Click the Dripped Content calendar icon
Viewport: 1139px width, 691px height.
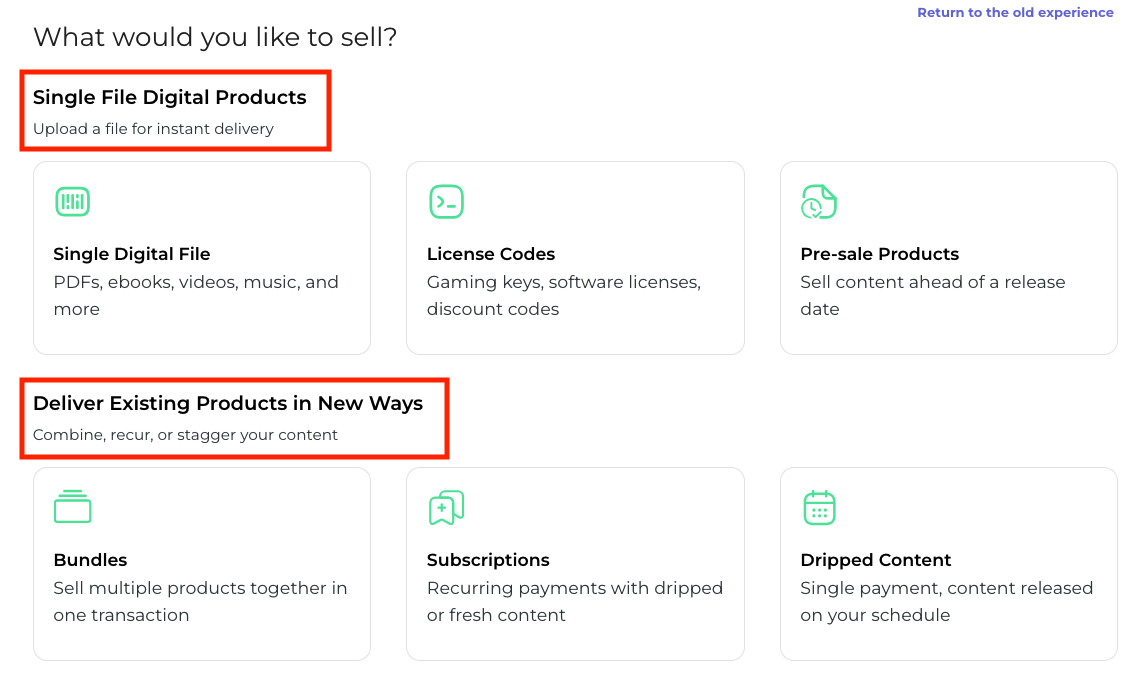coord(819,508)
